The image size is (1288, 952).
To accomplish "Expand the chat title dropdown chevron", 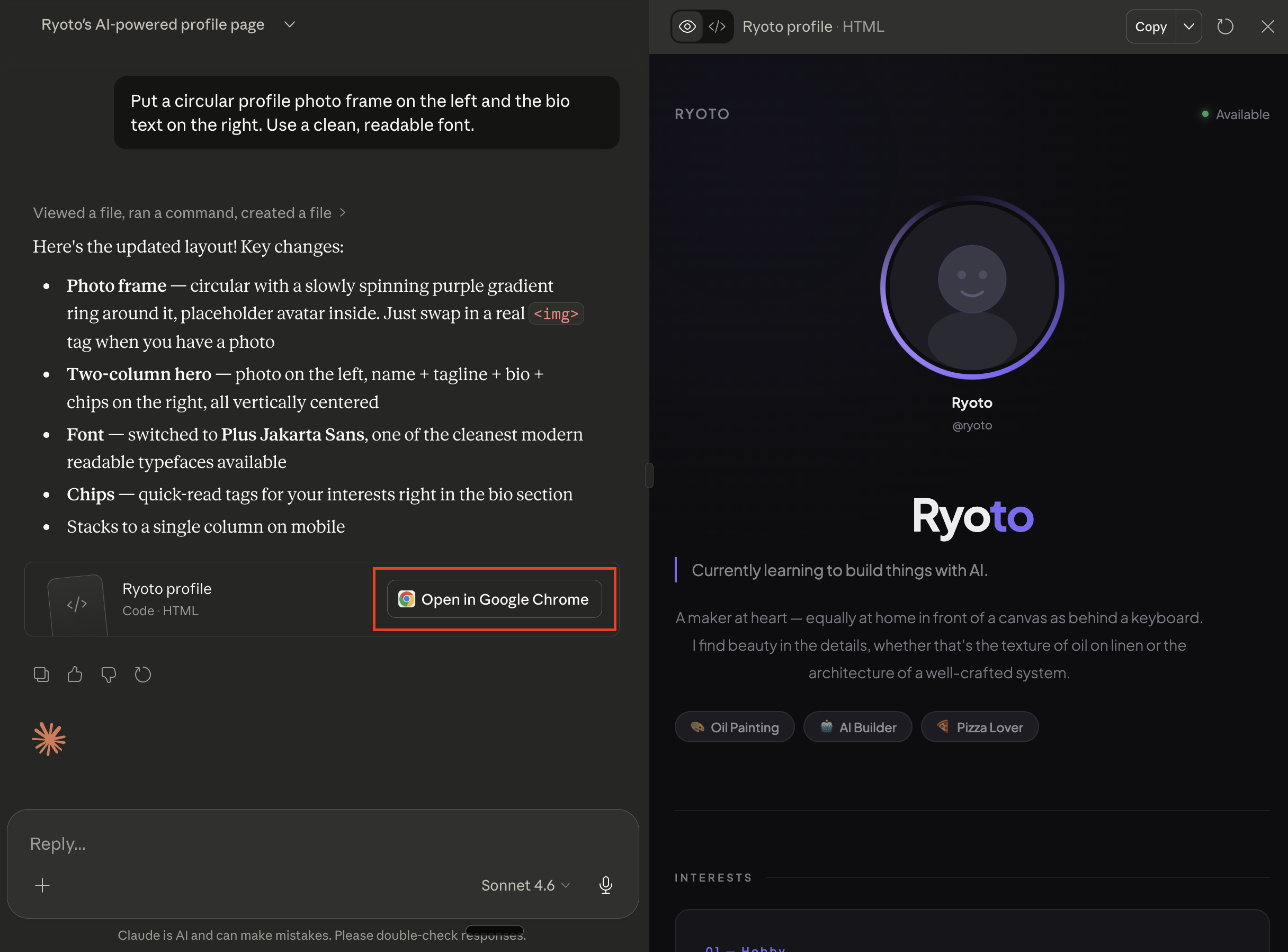I will tap(289, 24).
